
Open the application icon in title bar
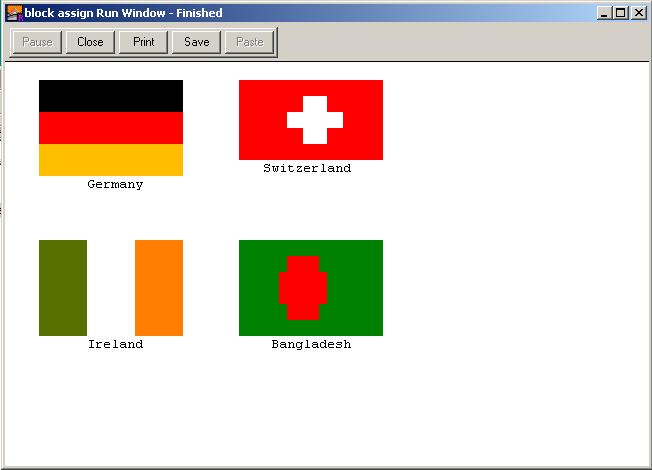[x=14, y=13]
